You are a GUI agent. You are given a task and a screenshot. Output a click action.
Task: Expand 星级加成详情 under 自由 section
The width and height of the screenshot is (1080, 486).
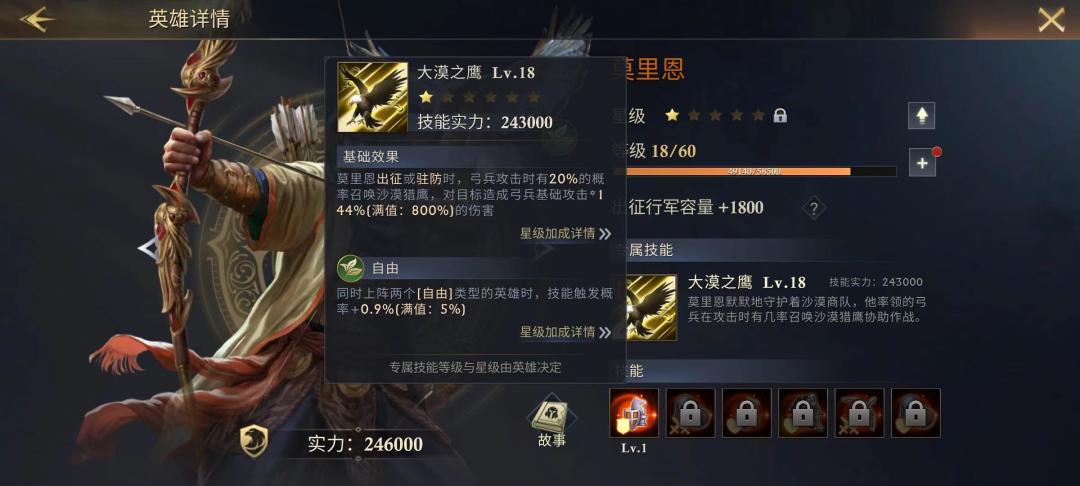[x=565, y=332]
